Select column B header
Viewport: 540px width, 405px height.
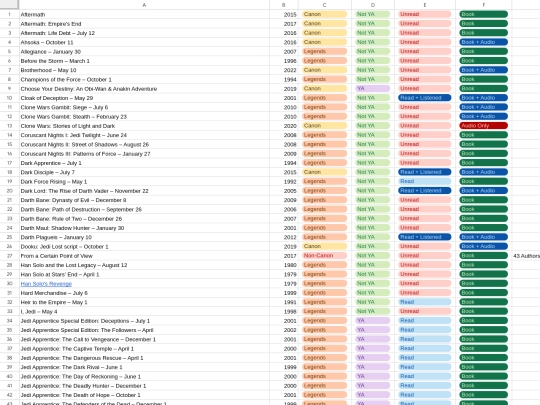[284, 5]
